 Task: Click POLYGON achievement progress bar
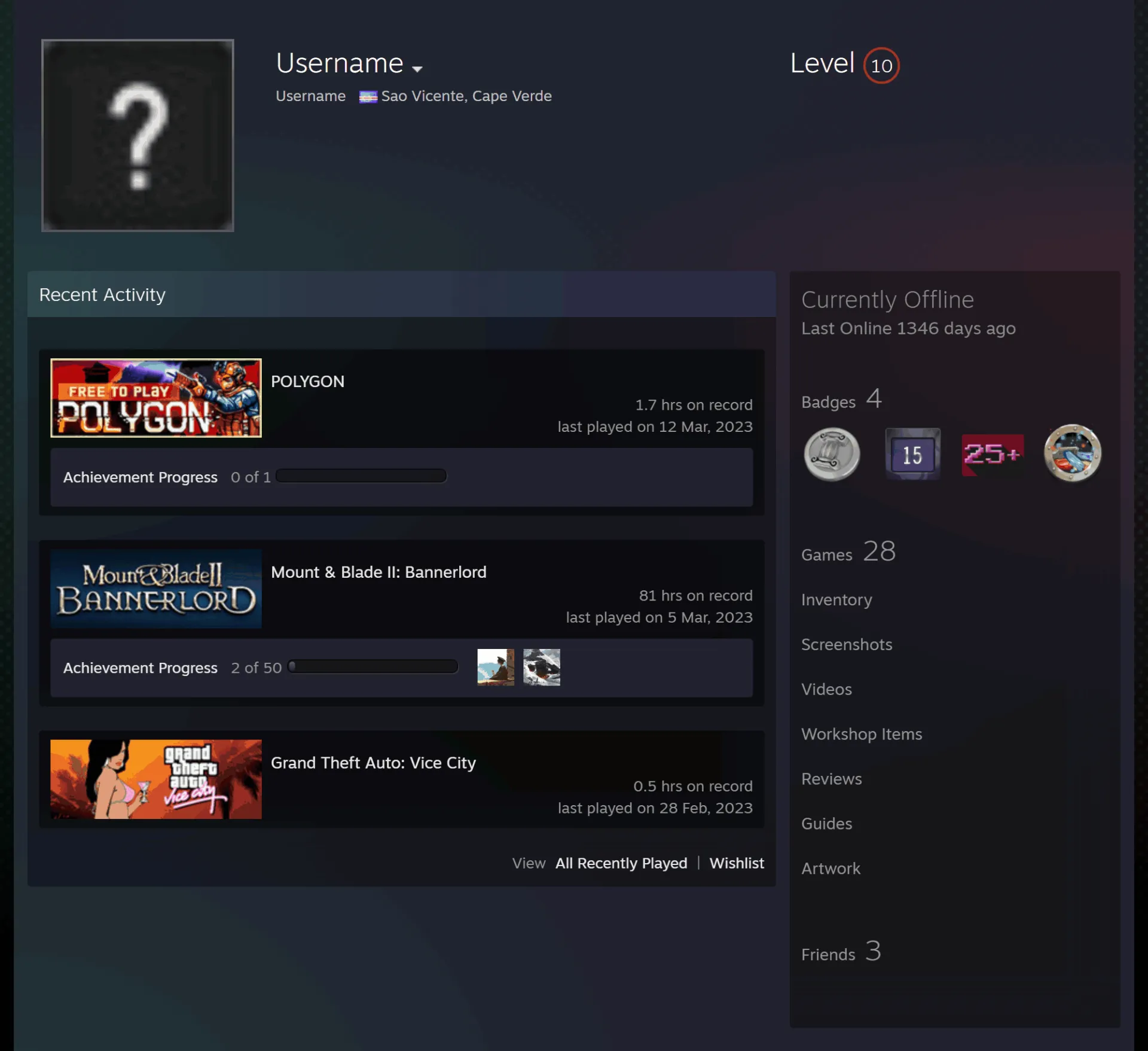[x=361, y=476]
